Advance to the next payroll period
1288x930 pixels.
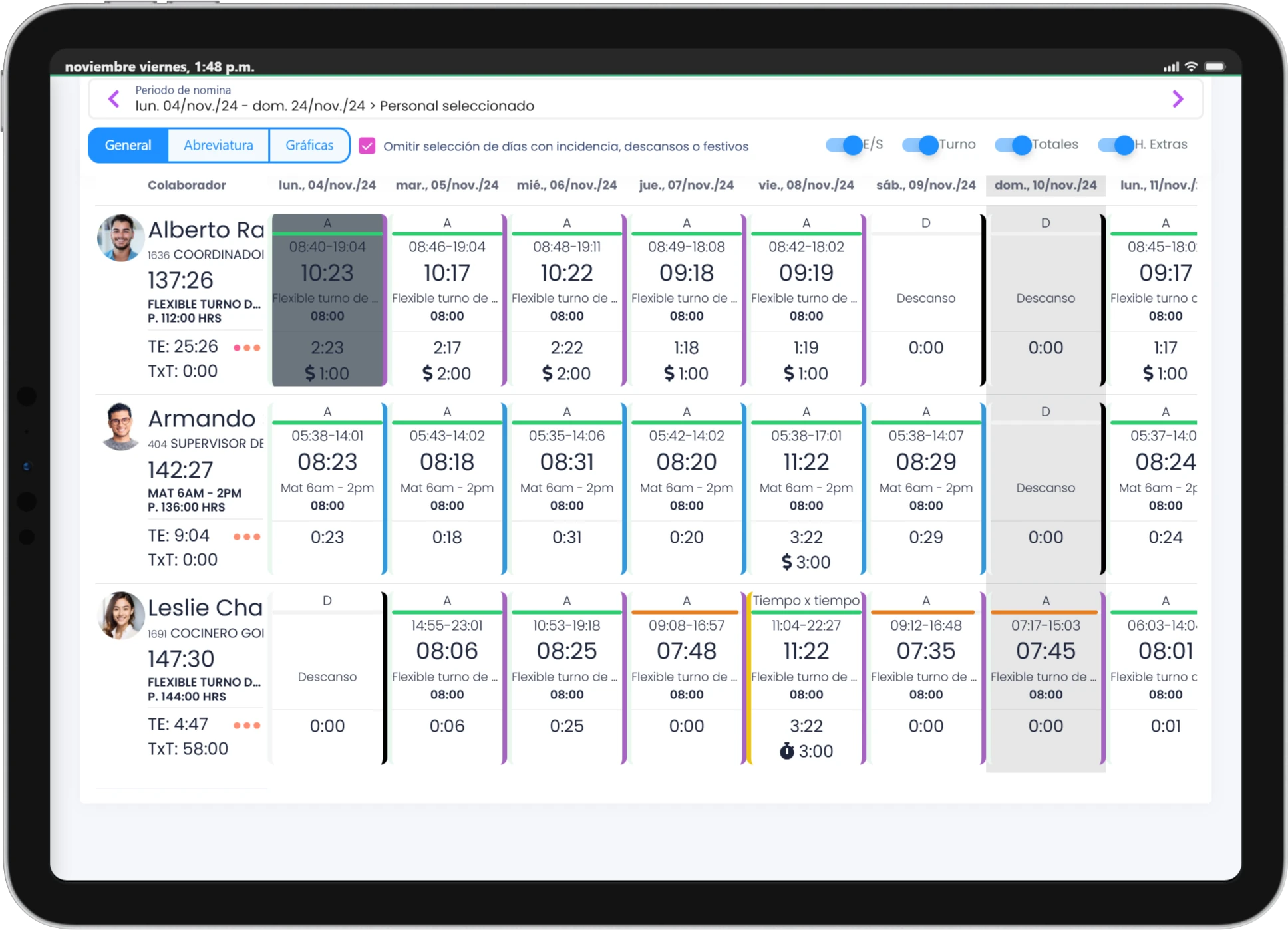point(1178,98)
